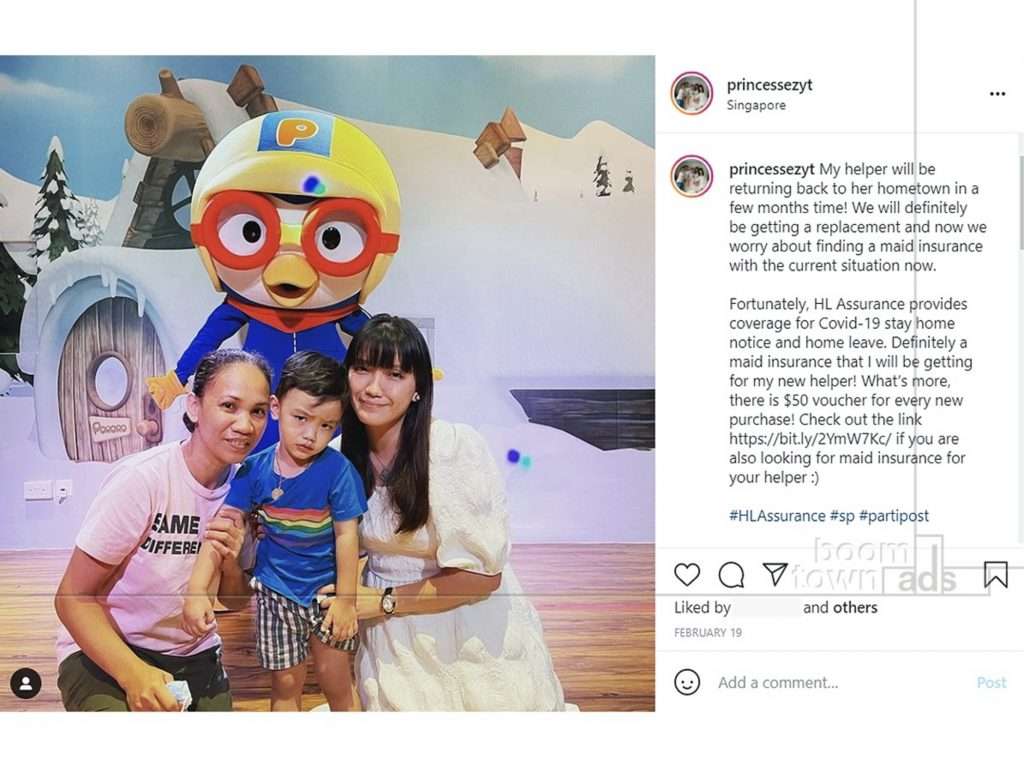Open Singapore location link
Viewport: 1024px width, 768px height.
pos(756,105)
